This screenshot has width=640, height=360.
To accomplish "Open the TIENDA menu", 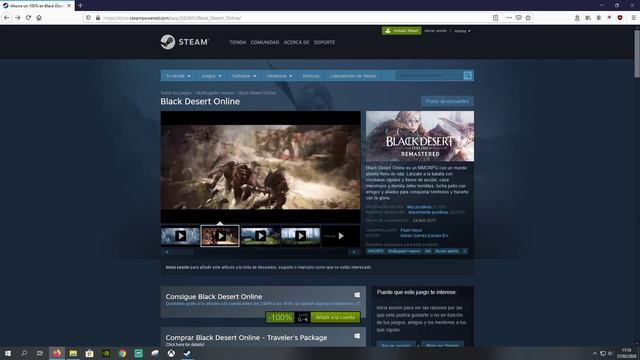I will click(238, 42).
